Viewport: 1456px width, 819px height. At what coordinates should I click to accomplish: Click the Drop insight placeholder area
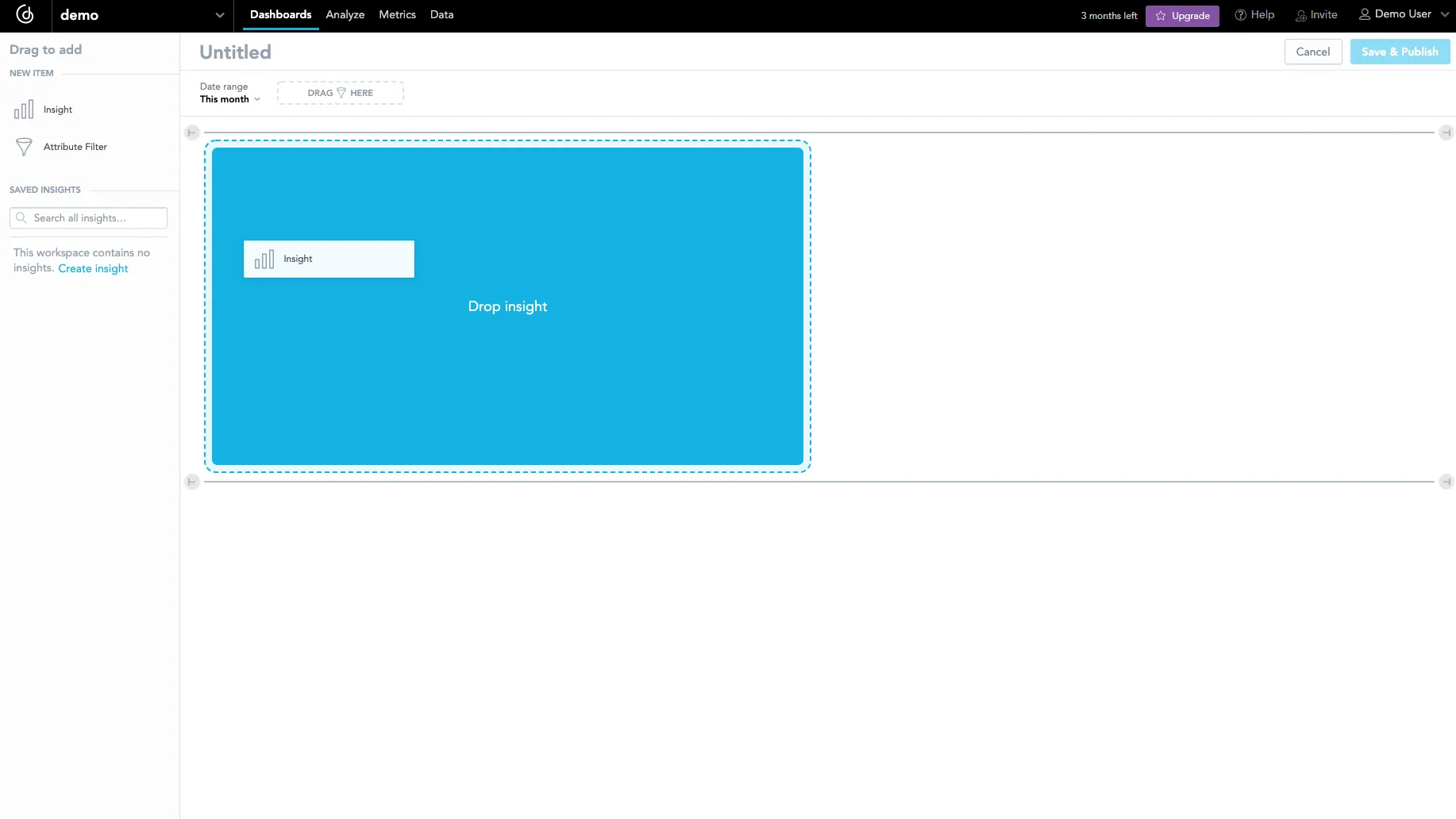point(507,306)
